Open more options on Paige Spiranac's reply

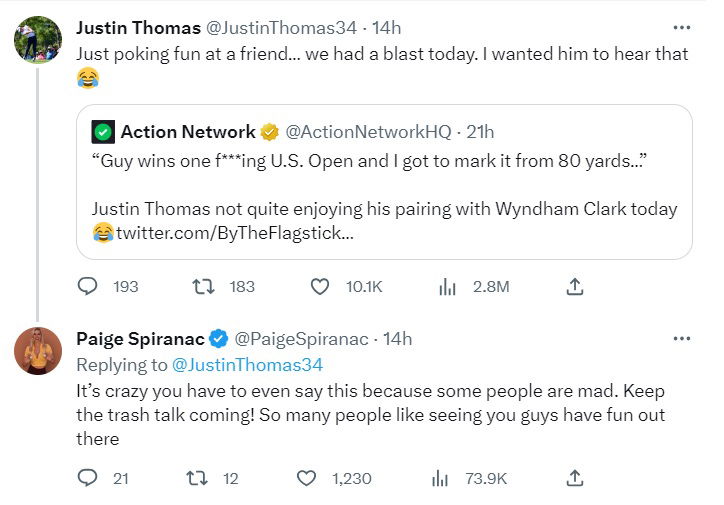click(682, 339)
